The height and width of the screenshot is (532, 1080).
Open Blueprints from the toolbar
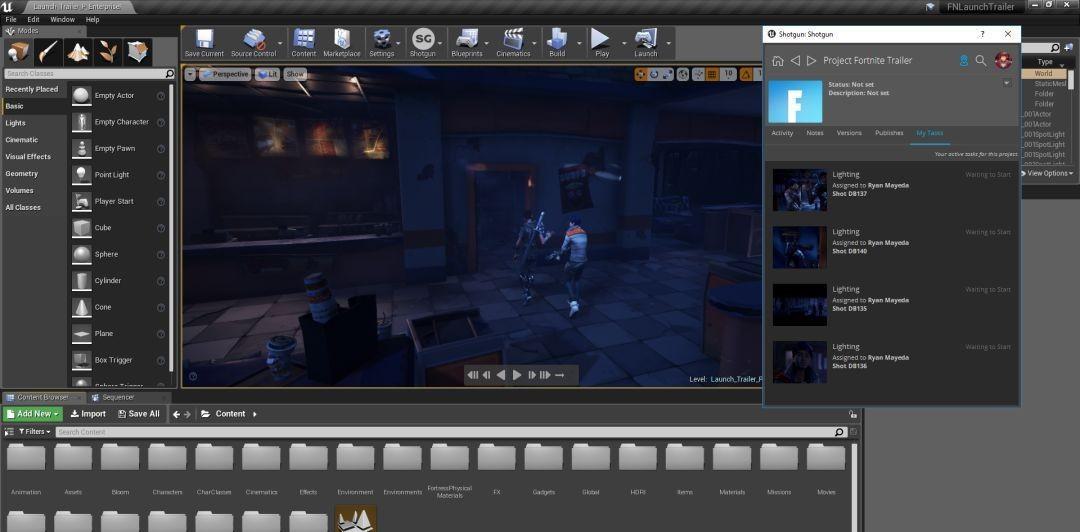467,43
